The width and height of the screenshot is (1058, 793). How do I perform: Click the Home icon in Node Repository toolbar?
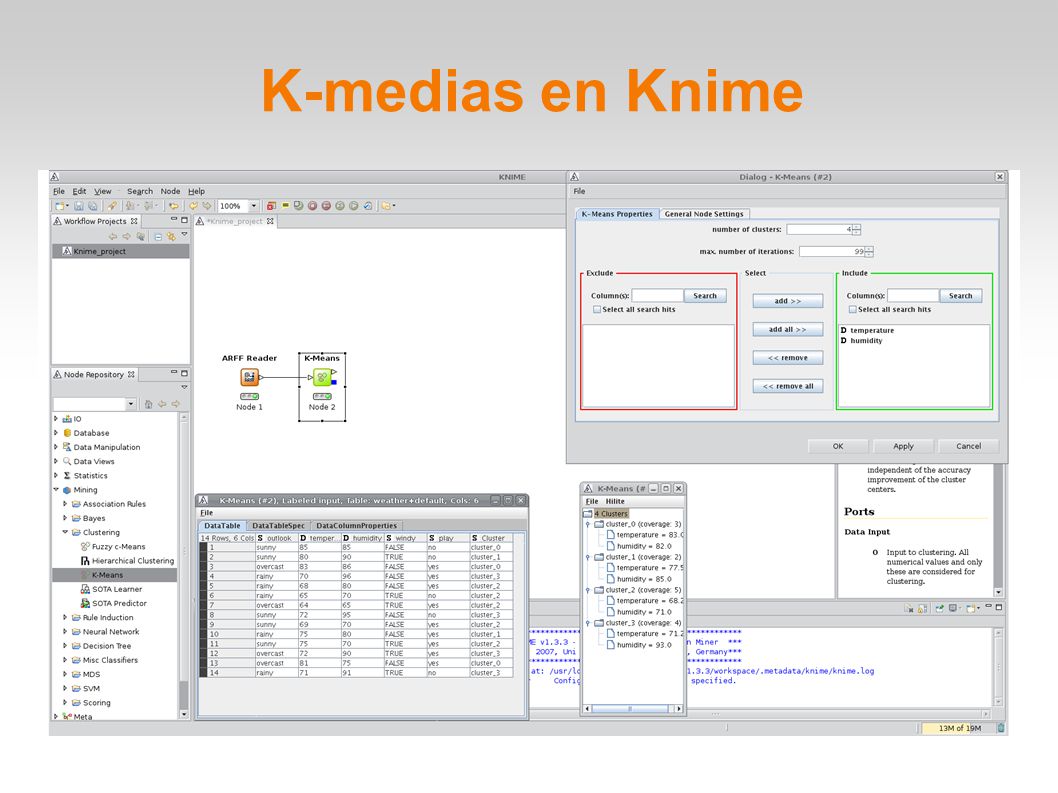tap(148, 404)
